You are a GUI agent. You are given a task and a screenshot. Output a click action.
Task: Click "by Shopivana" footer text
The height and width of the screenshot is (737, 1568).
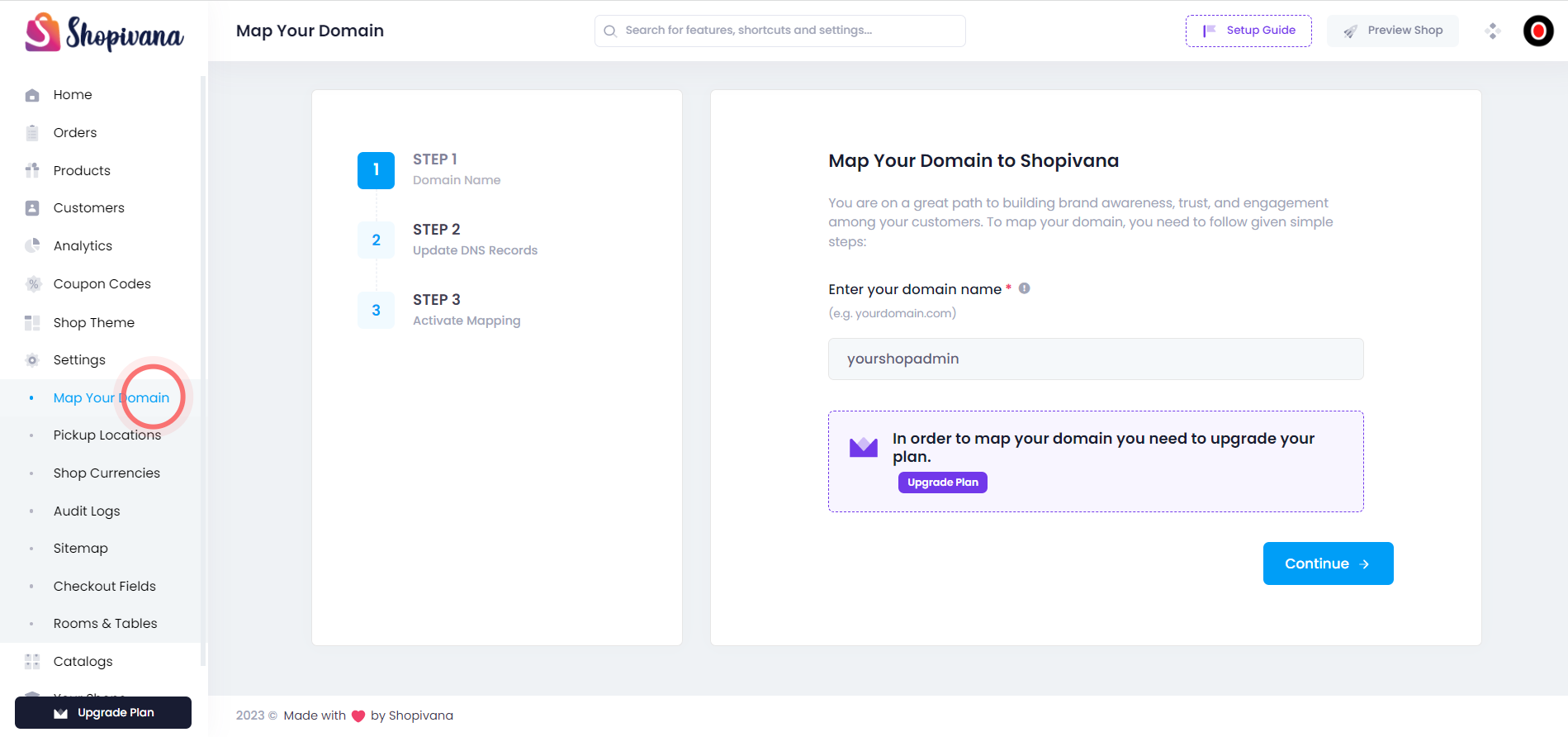point(412,716)
